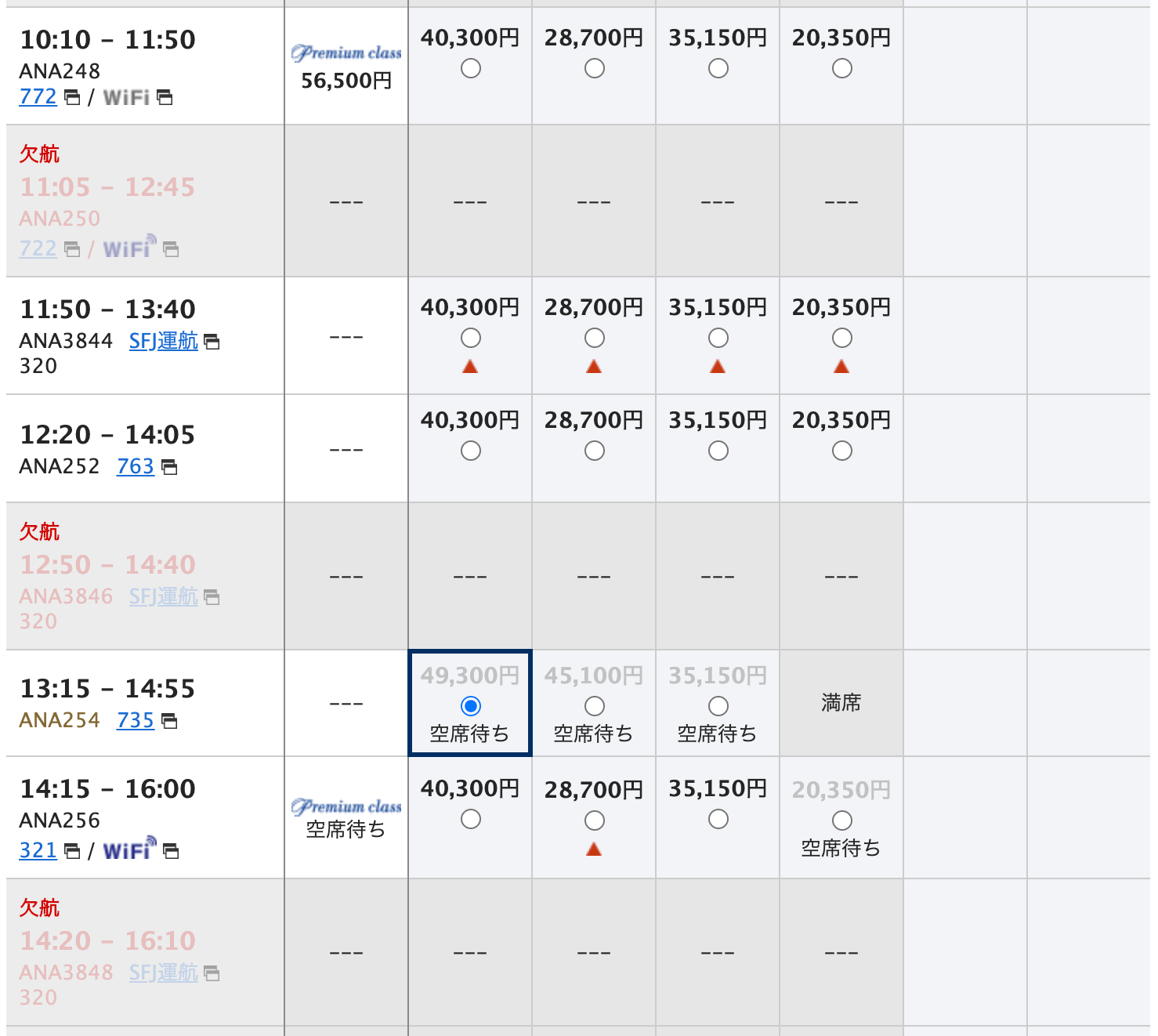This screenshot has height=1036, width=1158.
Task: Open popup icon next to 763 on ANA252
Action: click(x=169, y=467)
